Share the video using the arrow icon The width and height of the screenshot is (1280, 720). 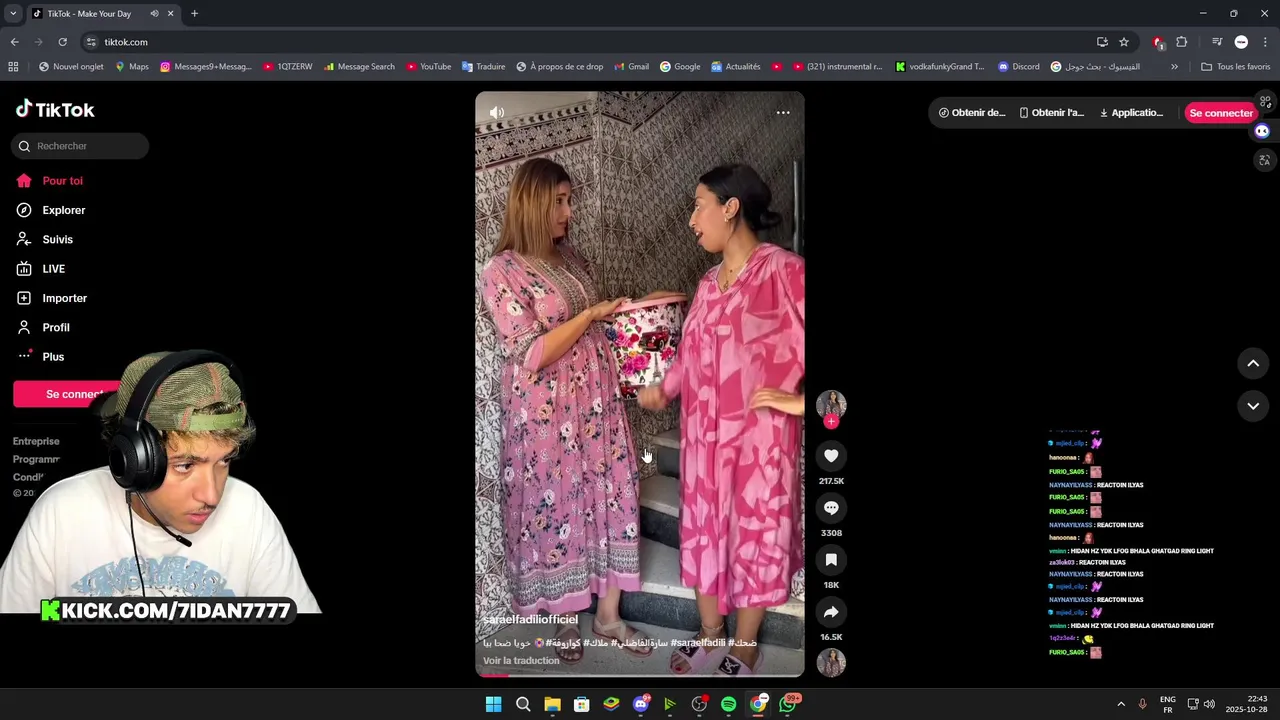click(831, 612)
